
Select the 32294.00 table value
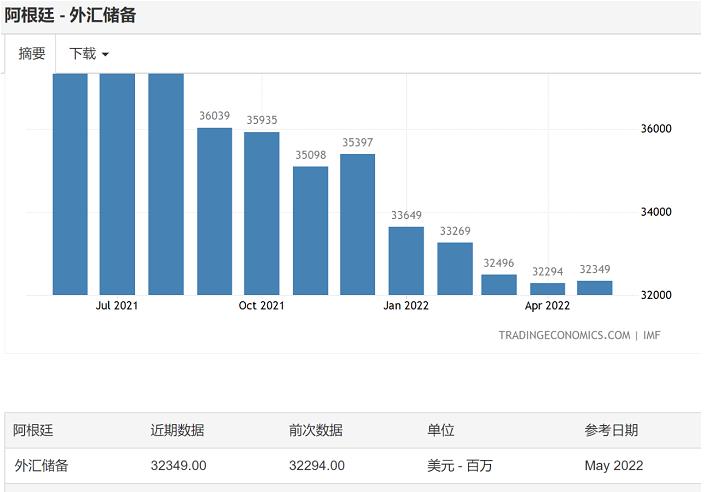point(317,465)
